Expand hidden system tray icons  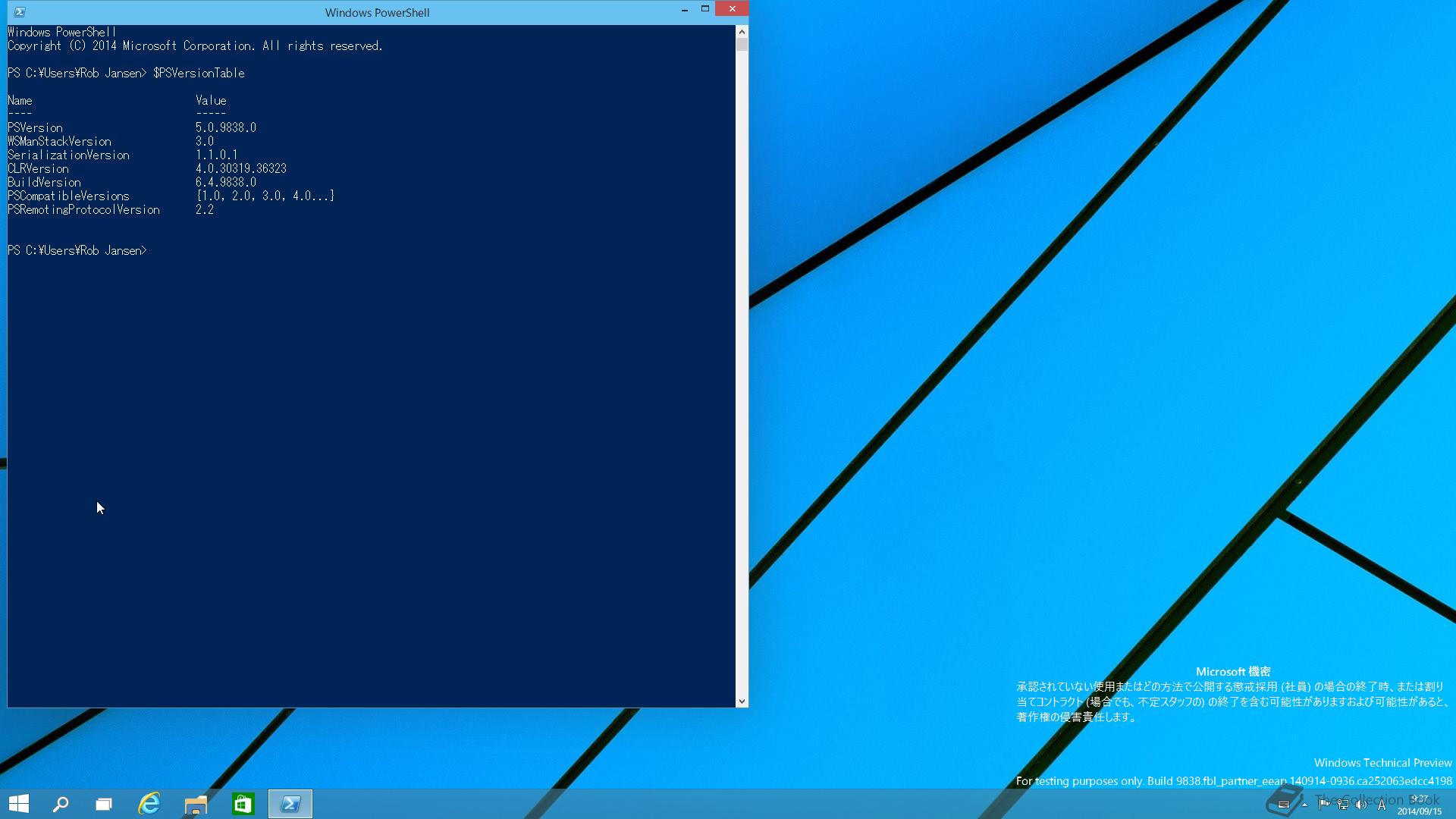[1304, 805]
